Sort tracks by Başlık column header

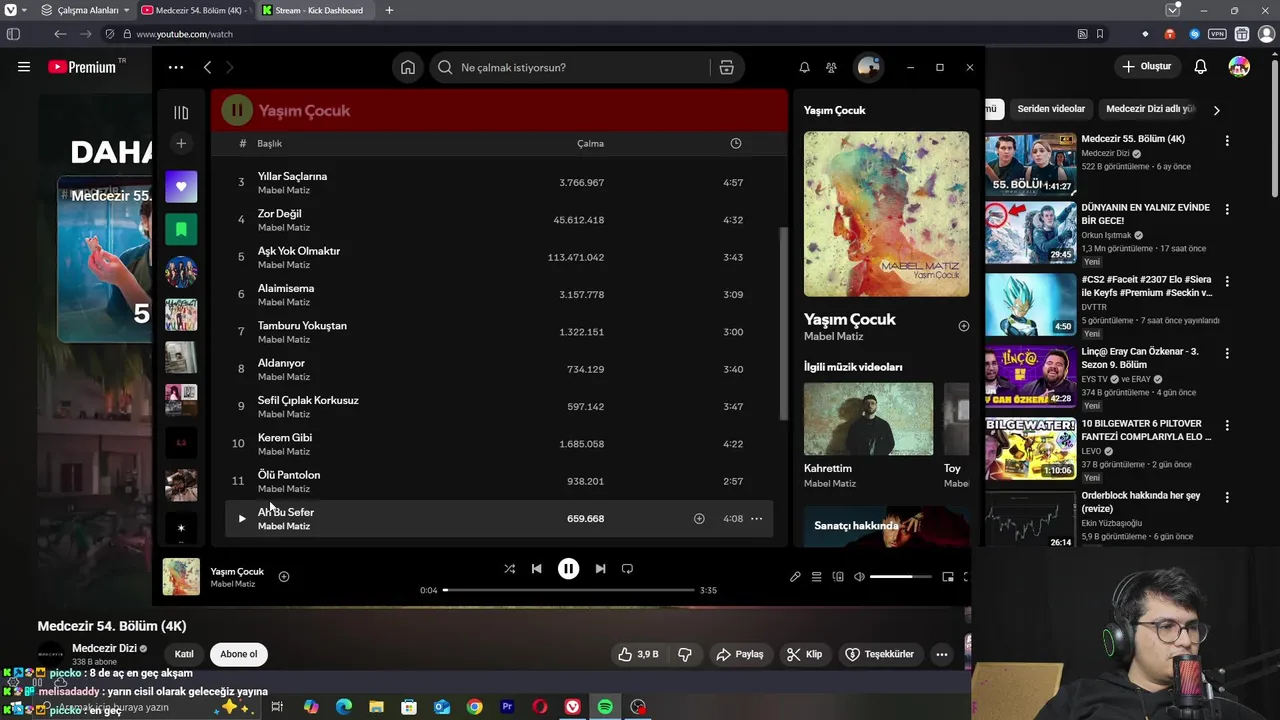click(x=270, y=143)
